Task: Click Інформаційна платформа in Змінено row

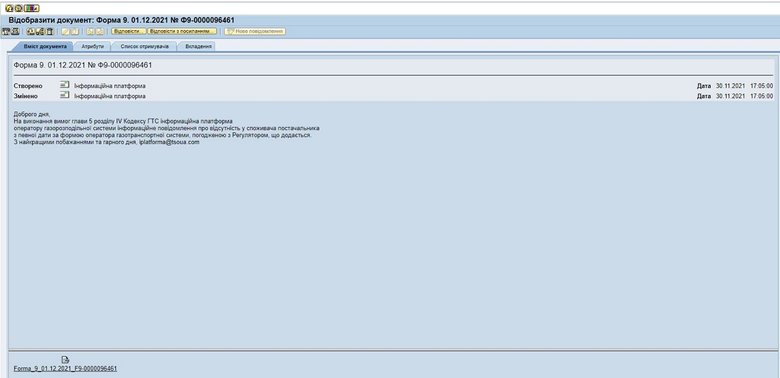Action: click(x=110, y=96)
